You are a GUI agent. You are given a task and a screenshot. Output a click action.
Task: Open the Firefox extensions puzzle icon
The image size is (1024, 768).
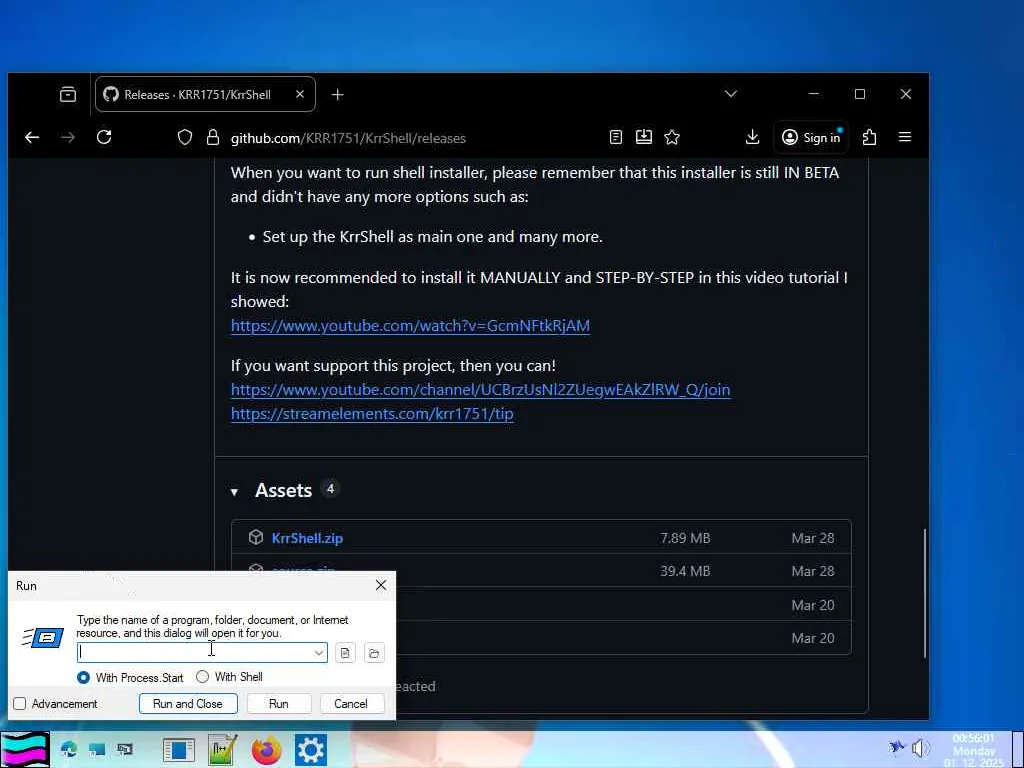pos(869,137)
